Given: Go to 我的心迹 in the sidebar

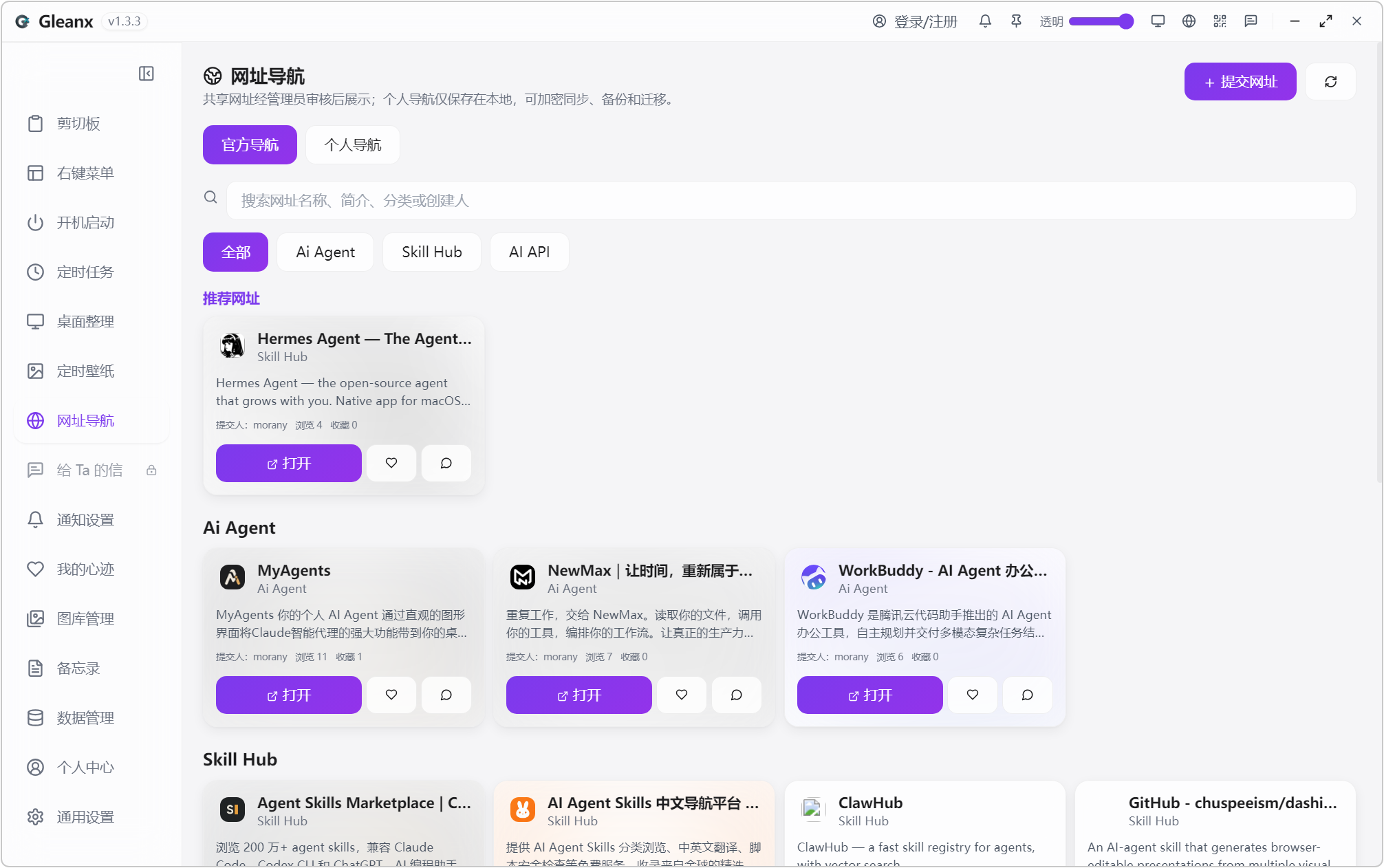Looking at the screenshot, I should 92,569.
